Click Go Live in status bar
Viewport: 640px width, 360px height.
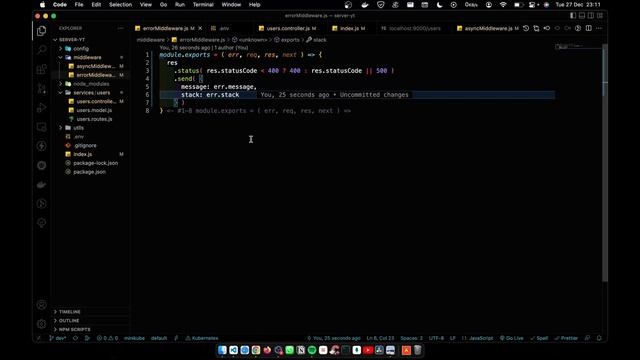(511, 338)
